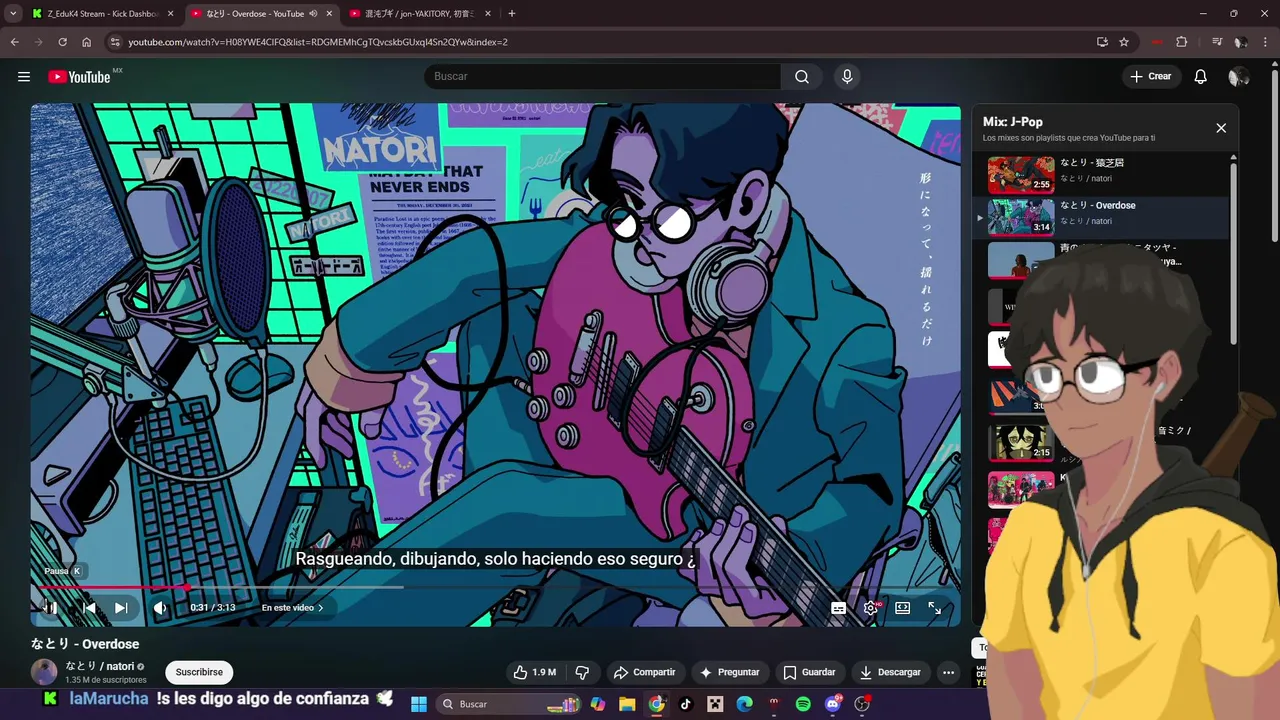Open the account avatar menu

[1239, 77]
